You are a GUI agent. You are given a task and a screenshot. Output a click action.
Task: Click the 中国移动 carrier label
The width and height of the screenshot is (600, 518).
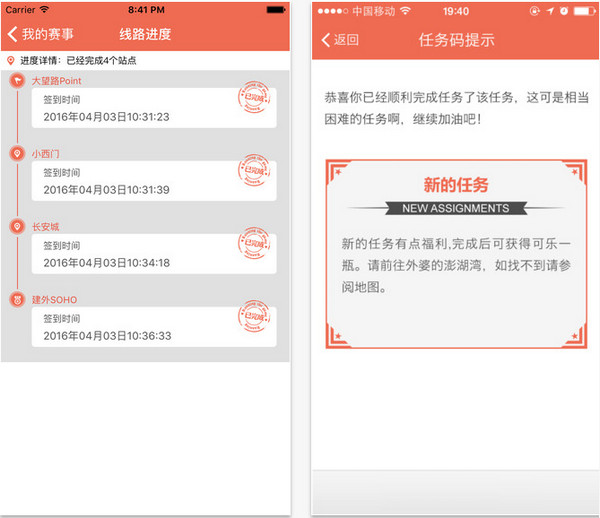[374, 11]
